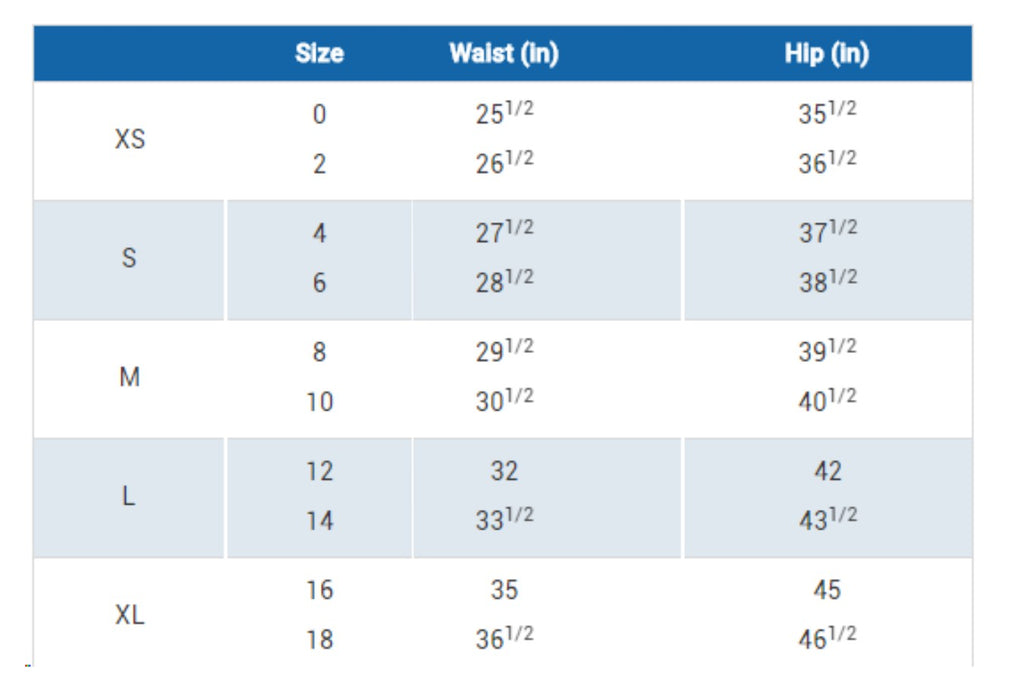Pick the L size category label
Screen dimensions: 1024x683
tap(129, 496)
